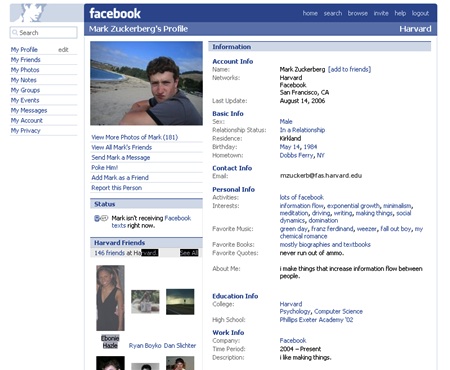
Task: Click the domination interest link
Action: (x=323, y=220)
